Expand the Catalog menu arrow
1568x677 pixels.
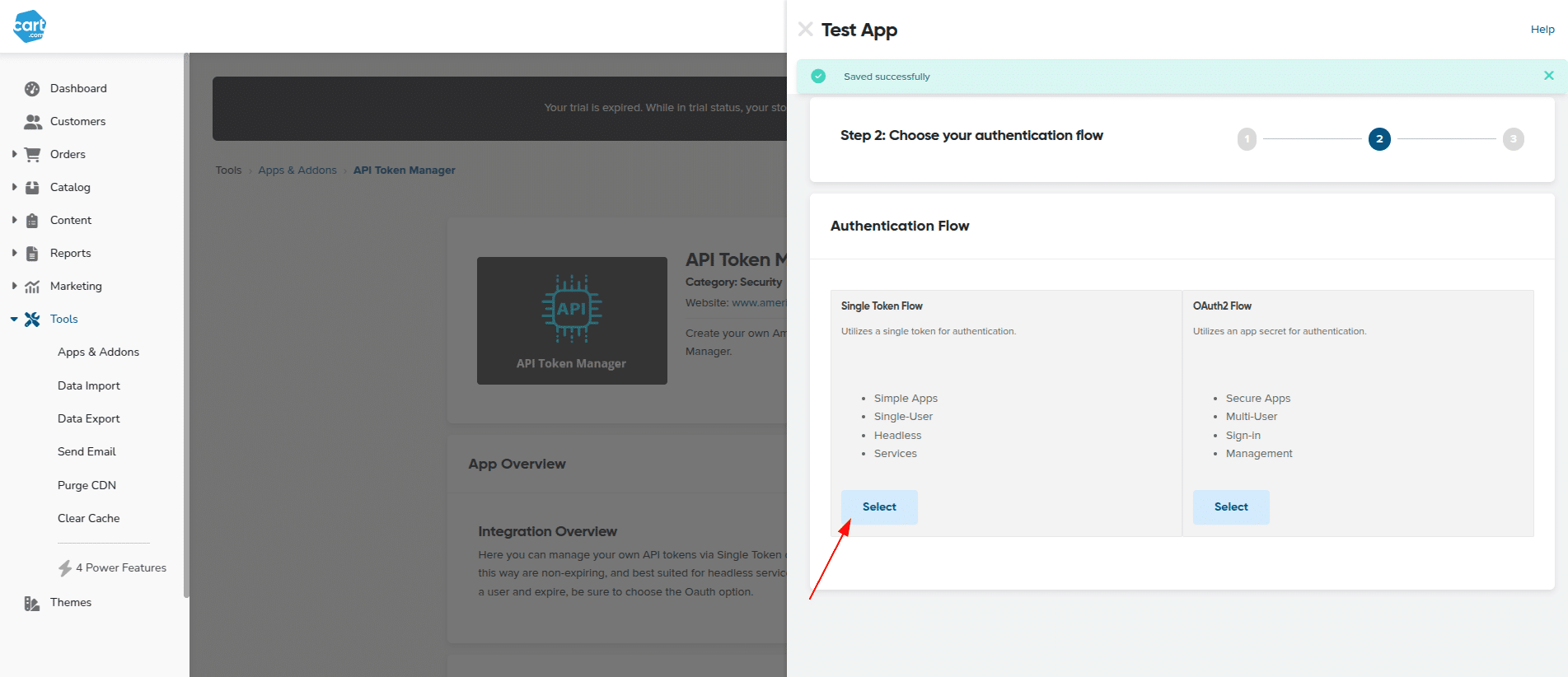click(14, 187)
